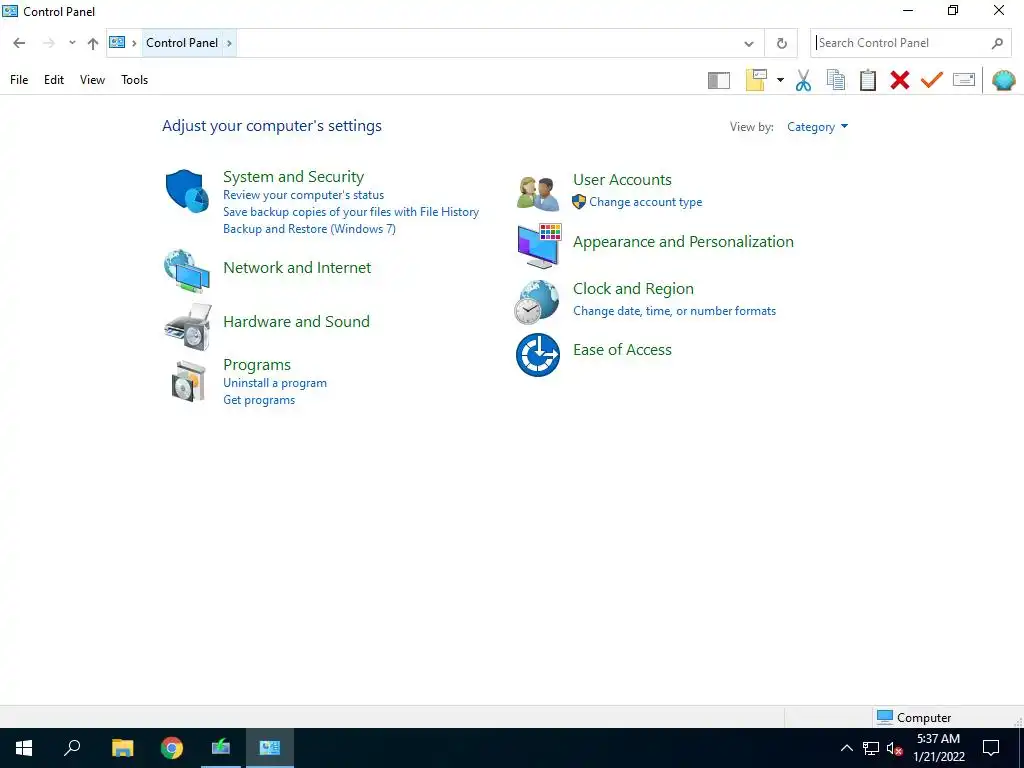The height and width of the screenshot is (768, 1024).
Task: Go back with the back arrow
Action: 19,43
